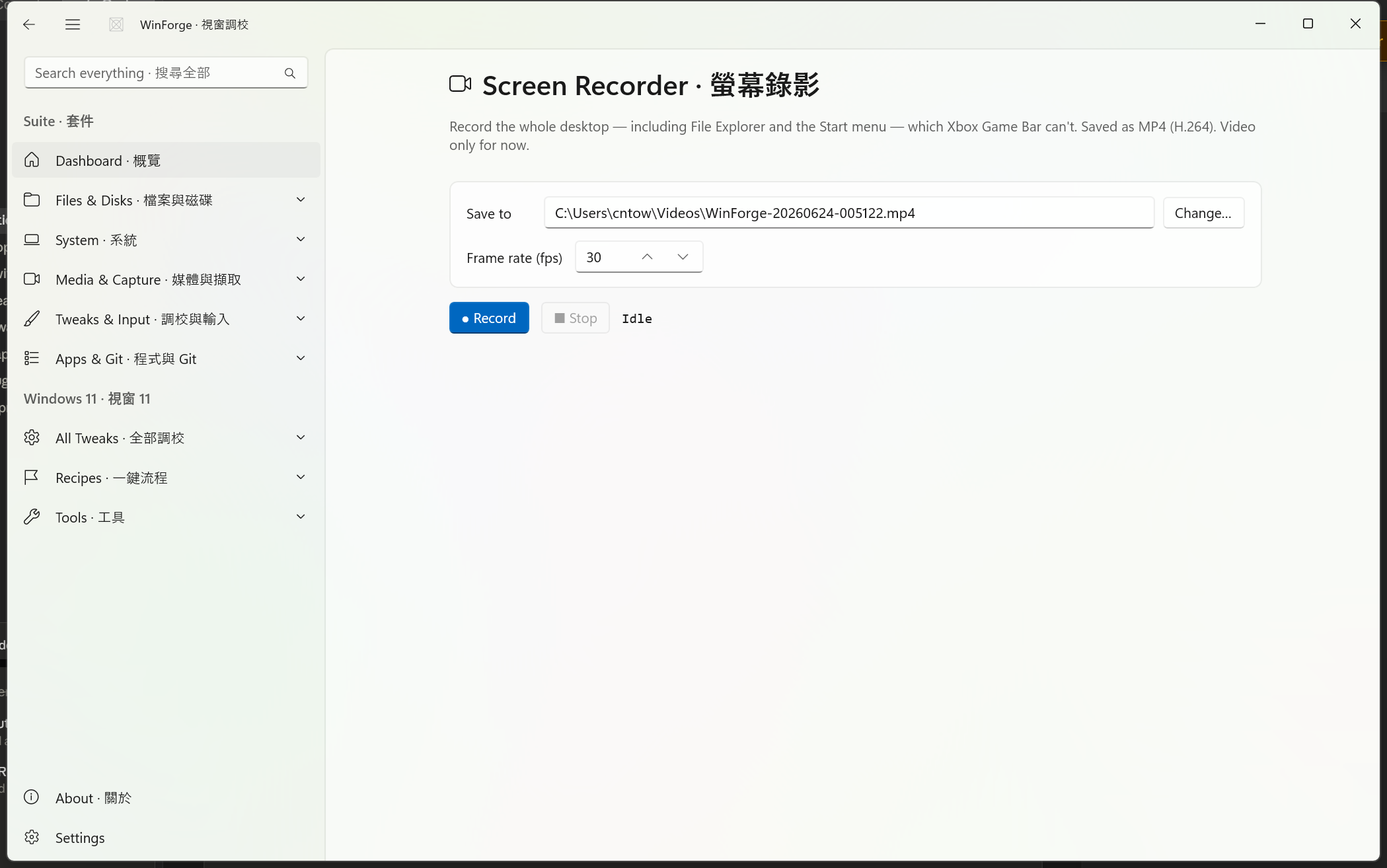Image resolution: width=1387 pixels, height=868 pixels.
Task: Toggle the hamburger navigation menu
Action: click(73, 24)
